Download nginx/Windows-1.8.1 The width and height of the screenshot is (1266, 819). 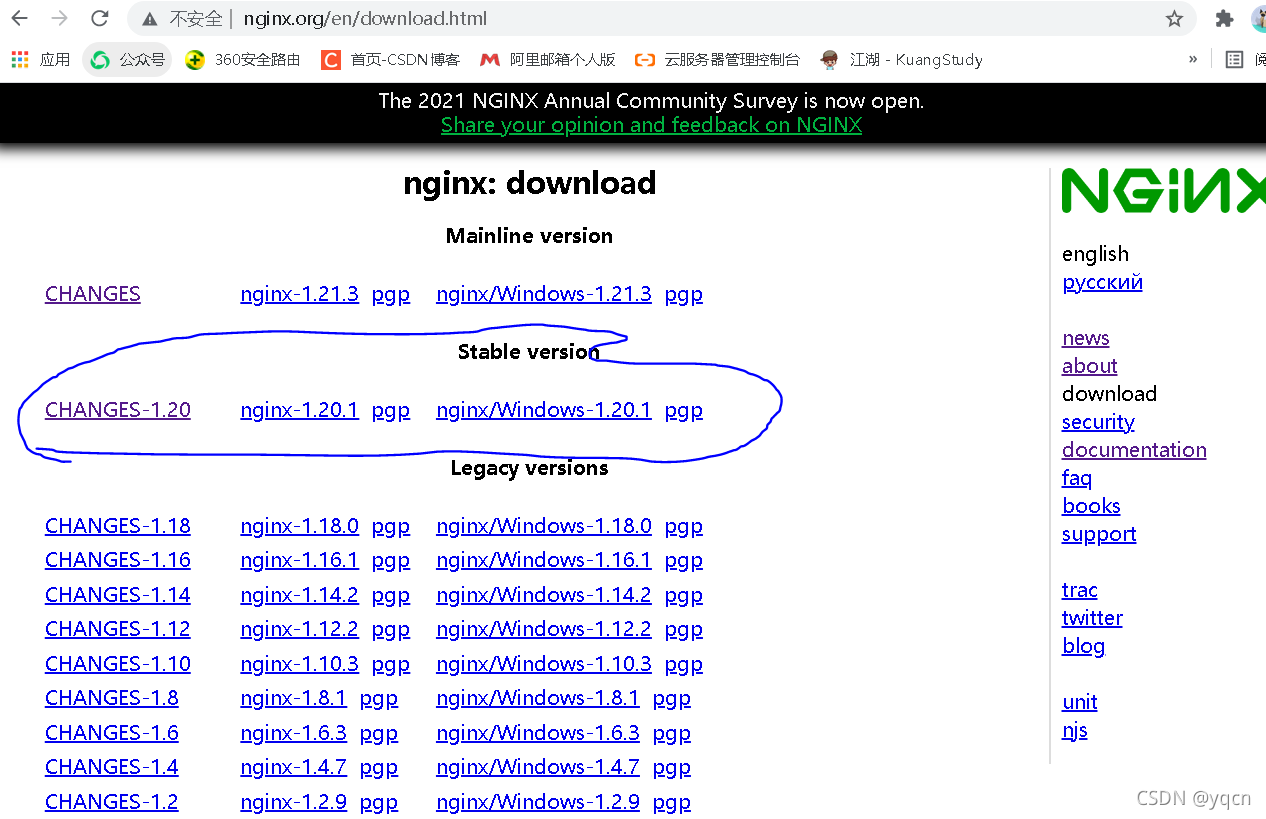(x=538, y=698)
